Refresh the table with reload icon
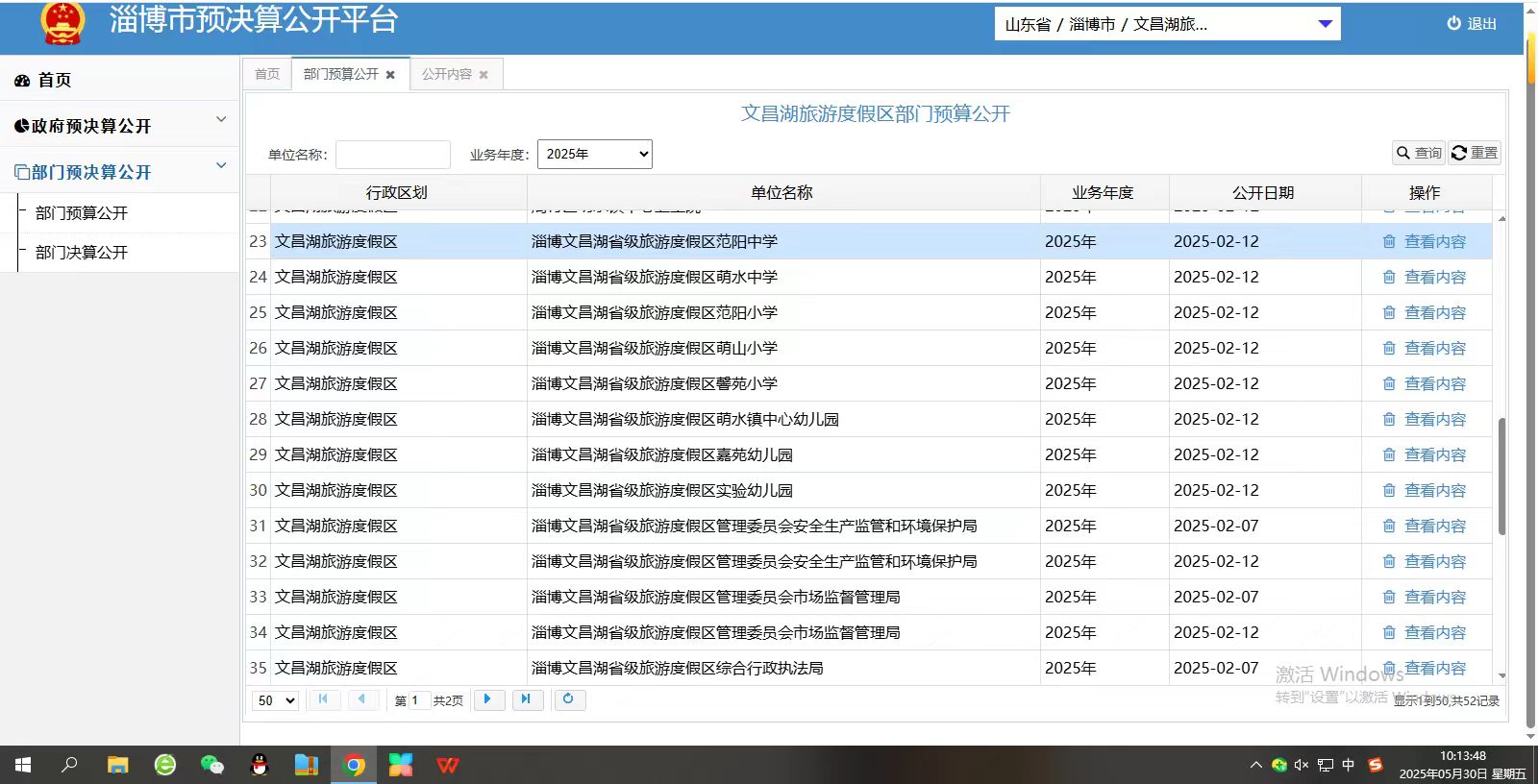This screenshot has width=1538, height=784. (x=568, y=699)
